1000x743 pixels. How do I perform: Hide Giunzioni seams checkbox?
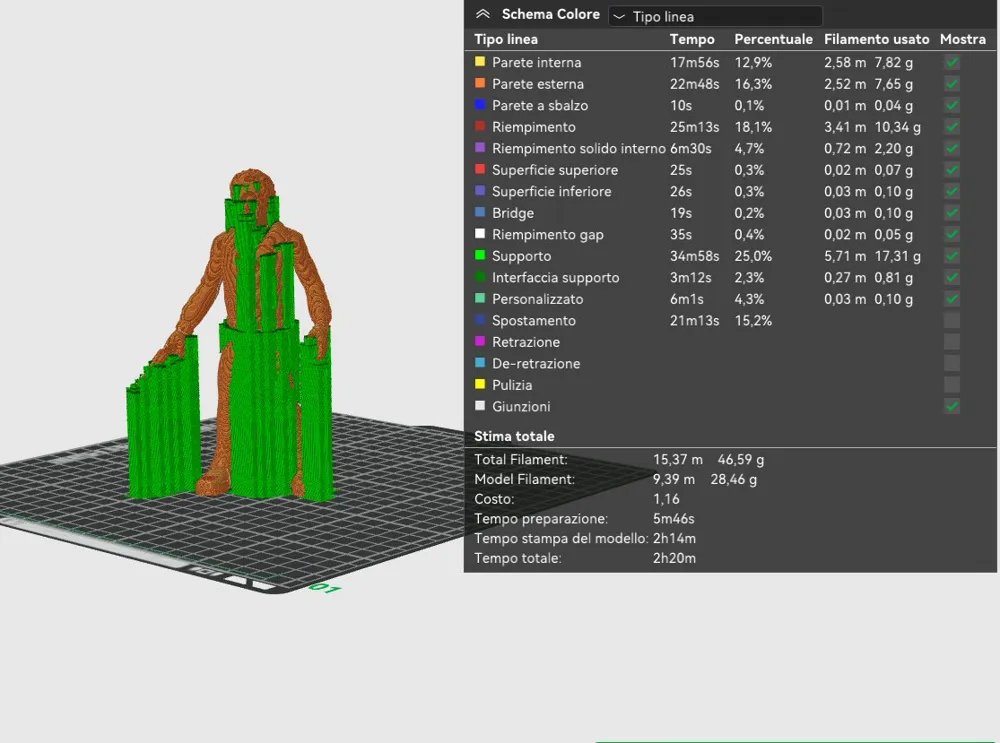[952, 406]
